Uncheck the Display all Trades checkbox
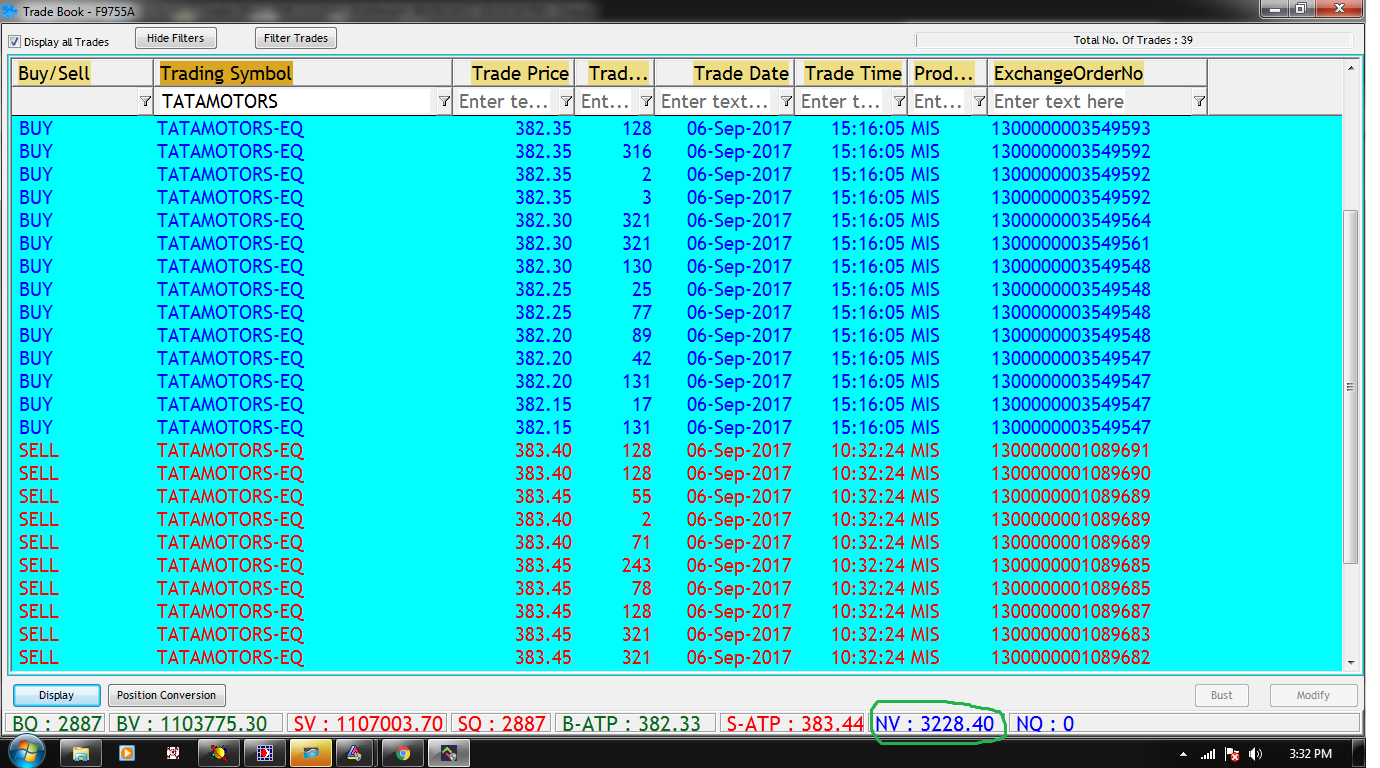 15,42
